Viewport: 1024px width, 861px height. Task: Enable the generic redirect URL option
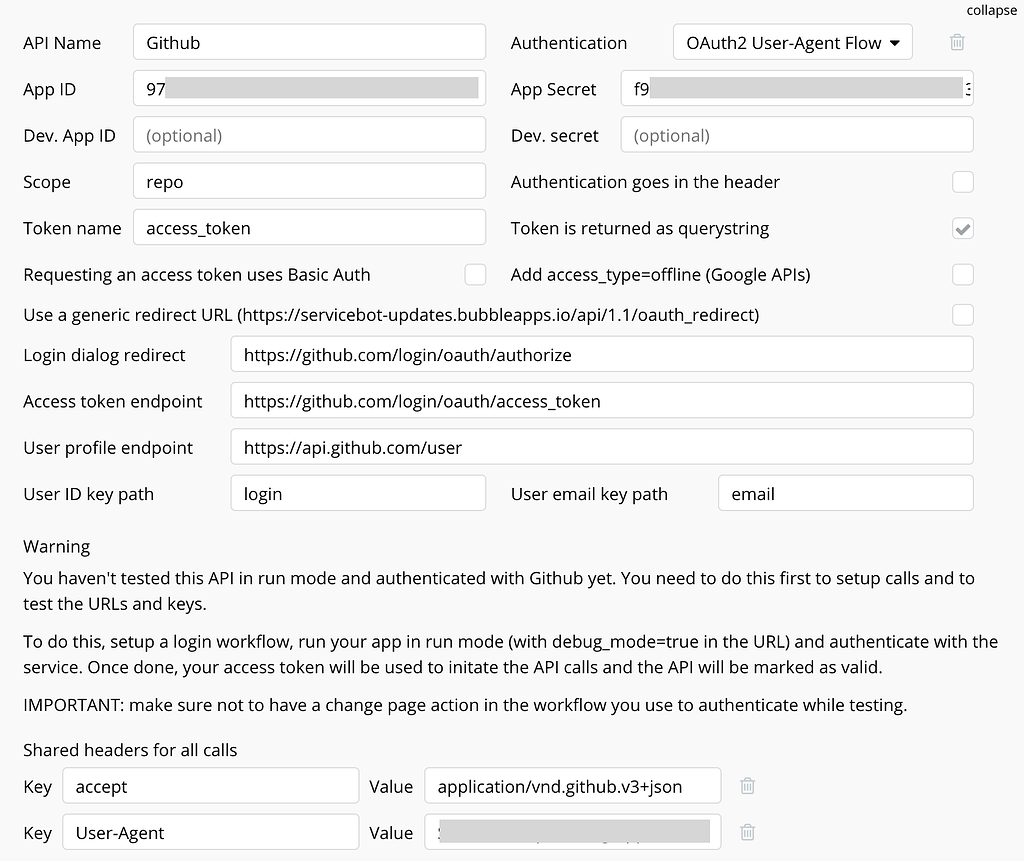coord(962,314)
